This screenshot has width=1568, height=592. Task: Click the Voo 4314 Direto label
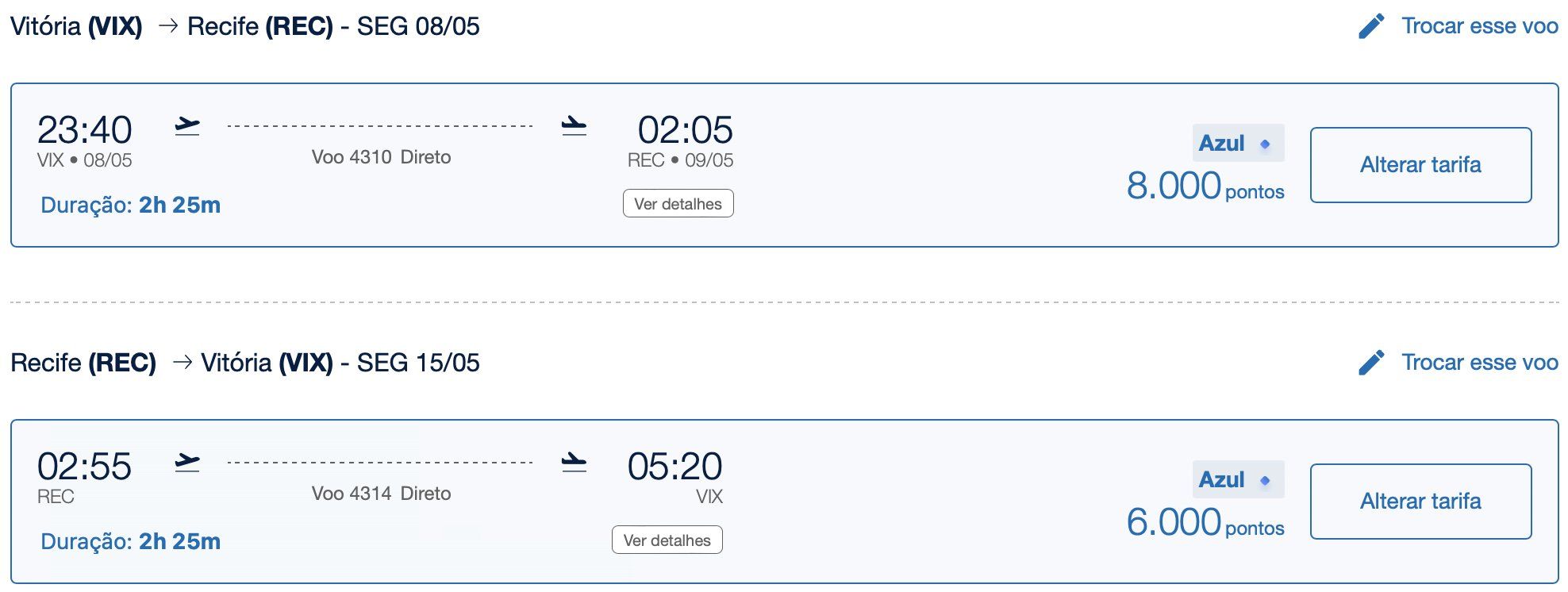click(x=382, y=494)
